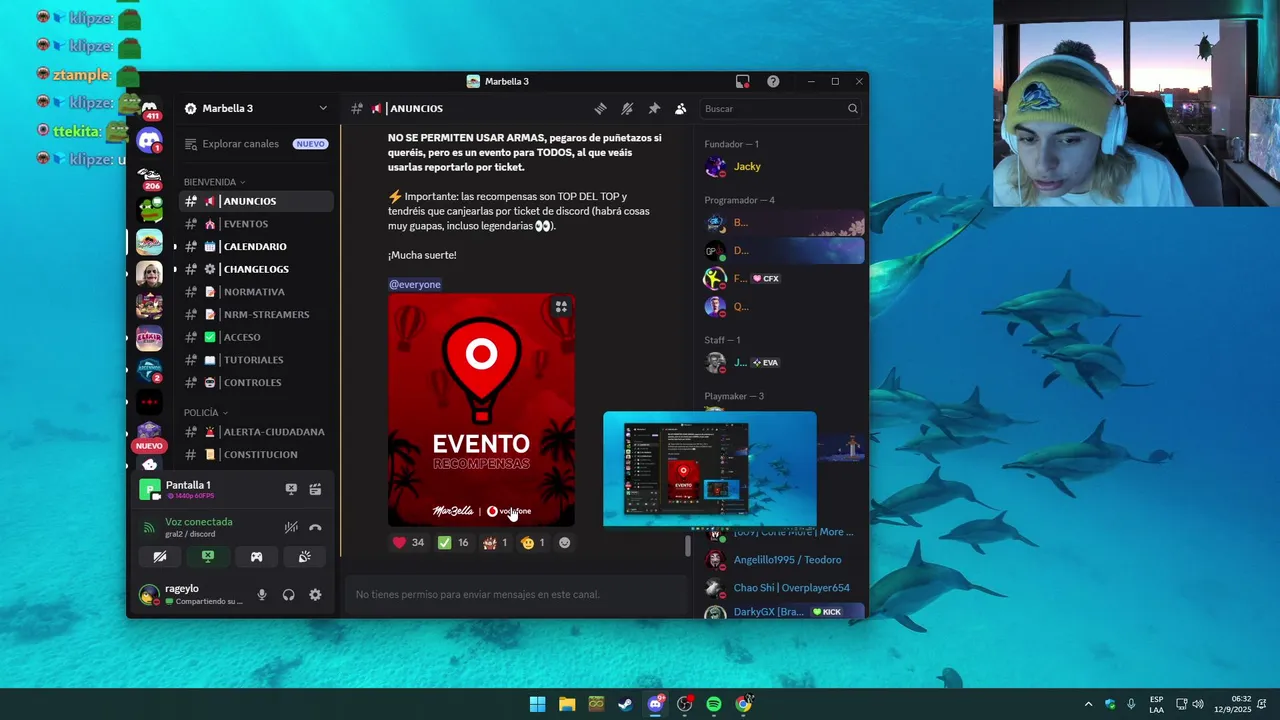Image resolution: width=1280 pixels, height=720 pixels.
Task: Open the stream preview popout thumbnail
Action: [710, 468]
